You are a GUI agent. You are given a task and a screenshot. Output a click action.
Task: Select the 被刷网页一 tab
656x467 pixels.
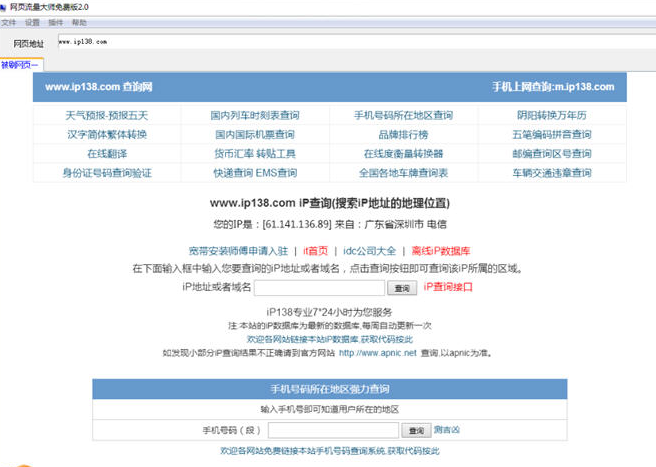click(x=20, y=65)
